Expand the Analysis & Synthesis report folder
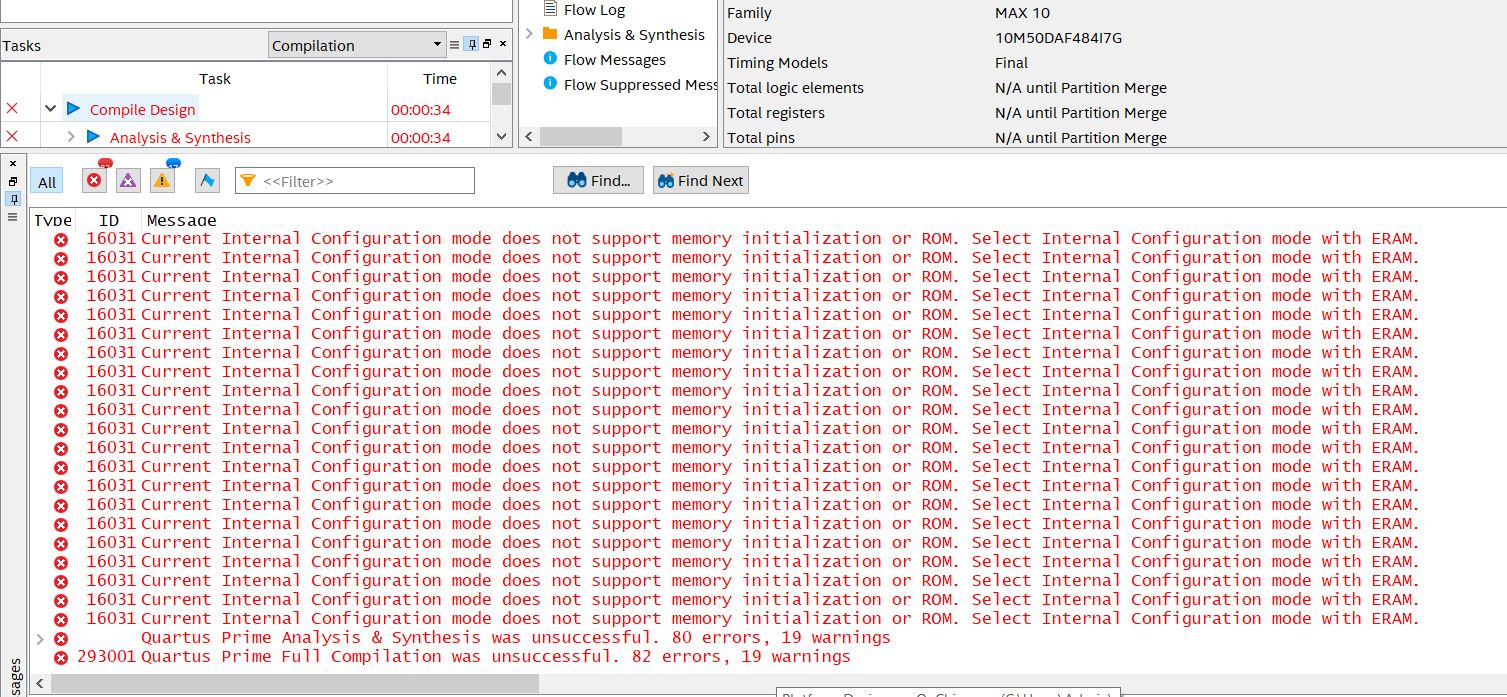The width and height of the screenshot is (1507, 697). (x=530, y=34)
